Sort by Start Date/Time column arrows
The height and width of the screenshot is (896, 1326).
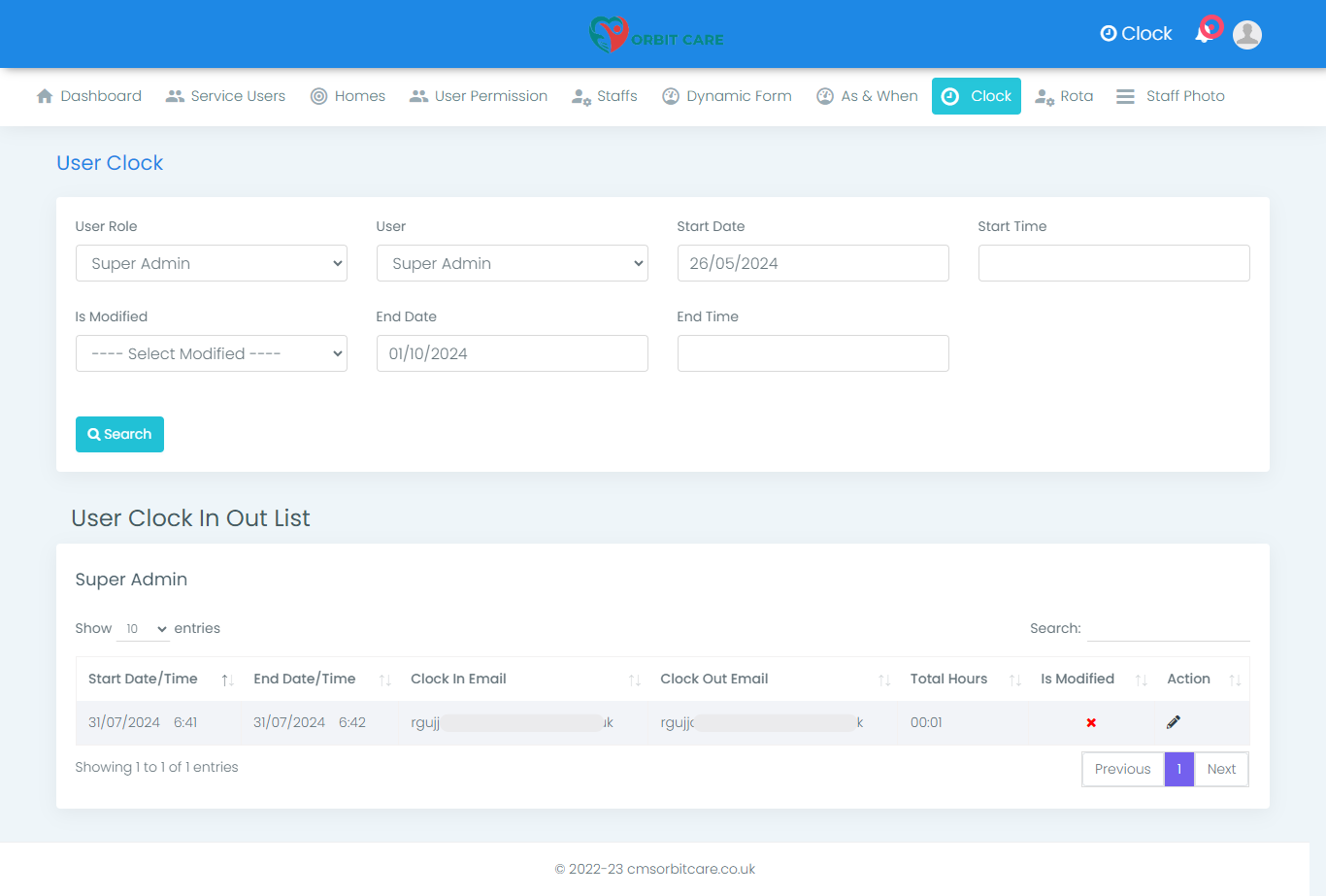click(x=227, y=680)
